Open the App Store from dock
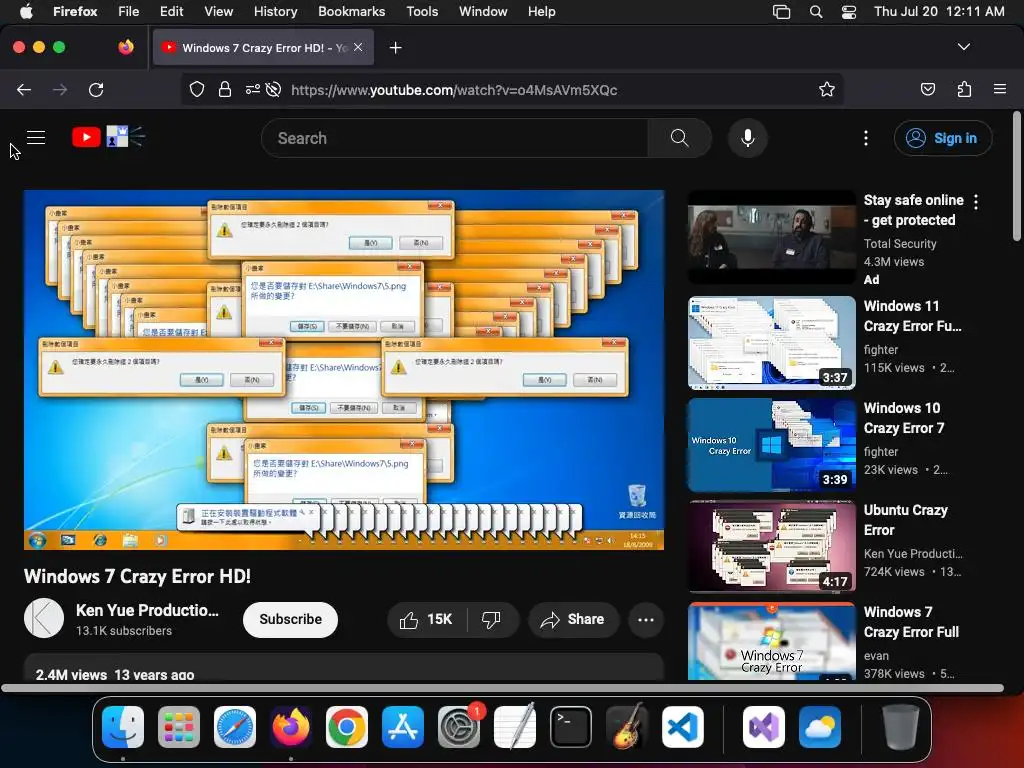Image resolution: width=1024 pixels, height=768 pixels. point(403,727)
